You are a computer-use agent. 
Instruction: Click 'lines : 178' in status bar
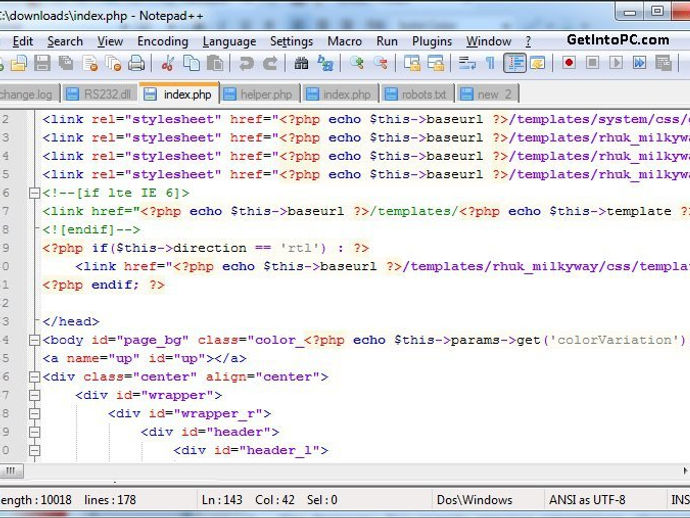[x=110, y=500]
